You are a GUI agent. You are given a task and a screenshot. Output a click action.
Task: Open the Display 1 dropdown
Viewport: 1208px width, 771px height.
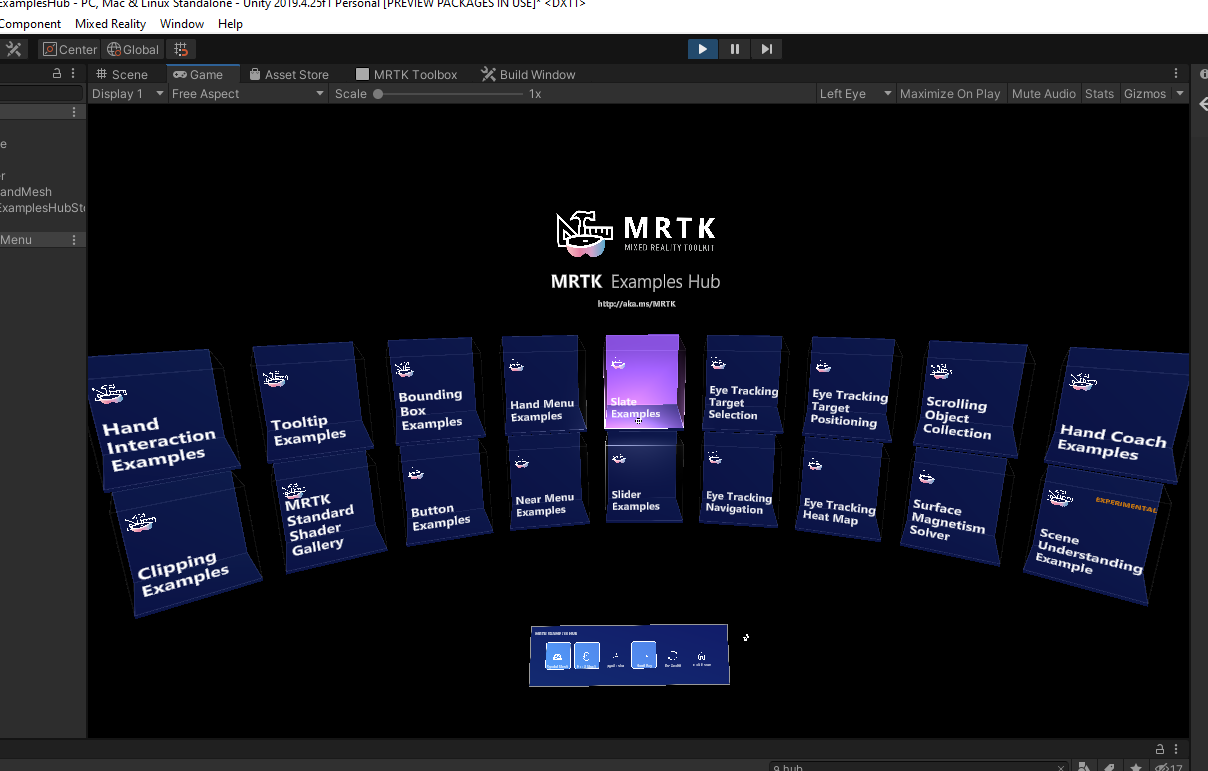(128, 94)
